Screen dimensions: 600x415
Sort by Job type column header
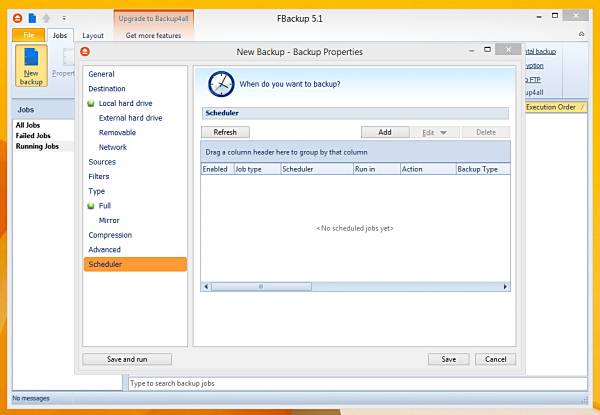click(257, 169)
